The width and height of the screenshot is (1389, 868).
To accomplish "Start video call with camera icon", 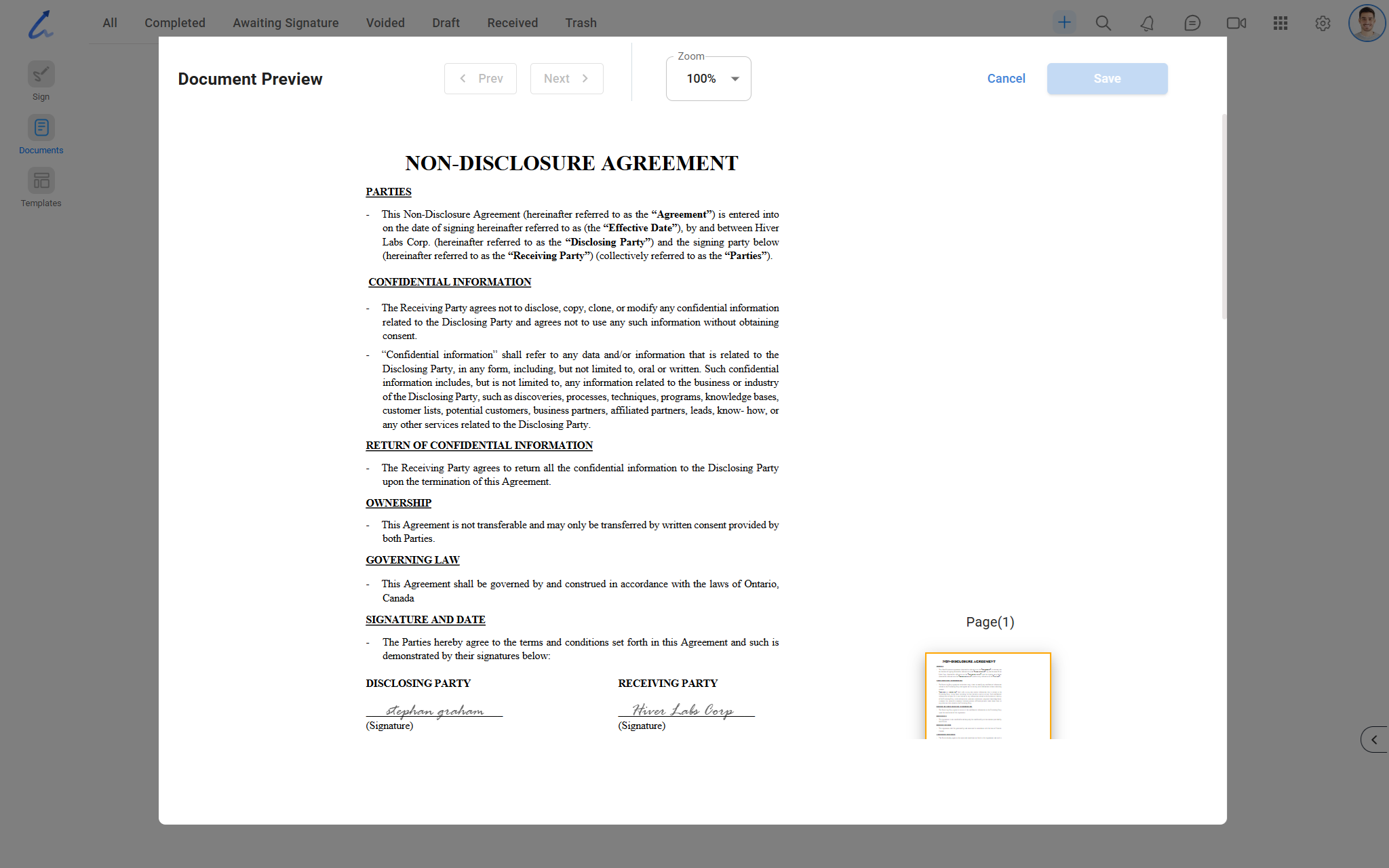I will coord(1236,23).
